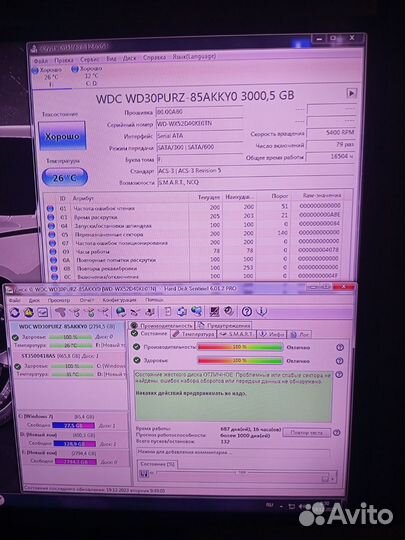Open Конфигурация menu in Hard Disk Sentinel
Screen dimensions: 405x540
[x=119, y=300]
